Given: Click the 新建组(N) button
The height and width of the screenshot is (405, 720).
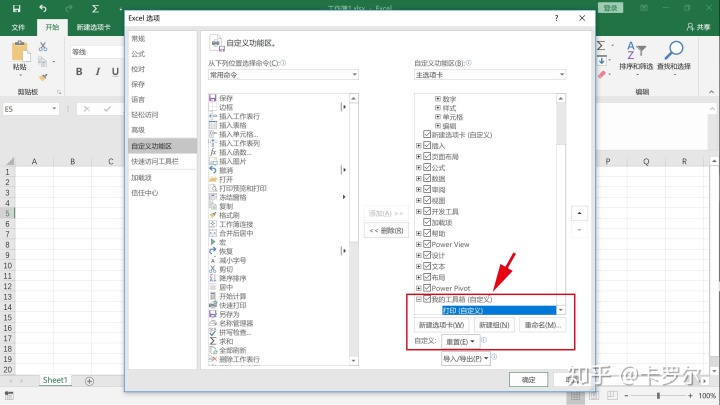Looking at the screenshot, I should (x=494, y=325).
